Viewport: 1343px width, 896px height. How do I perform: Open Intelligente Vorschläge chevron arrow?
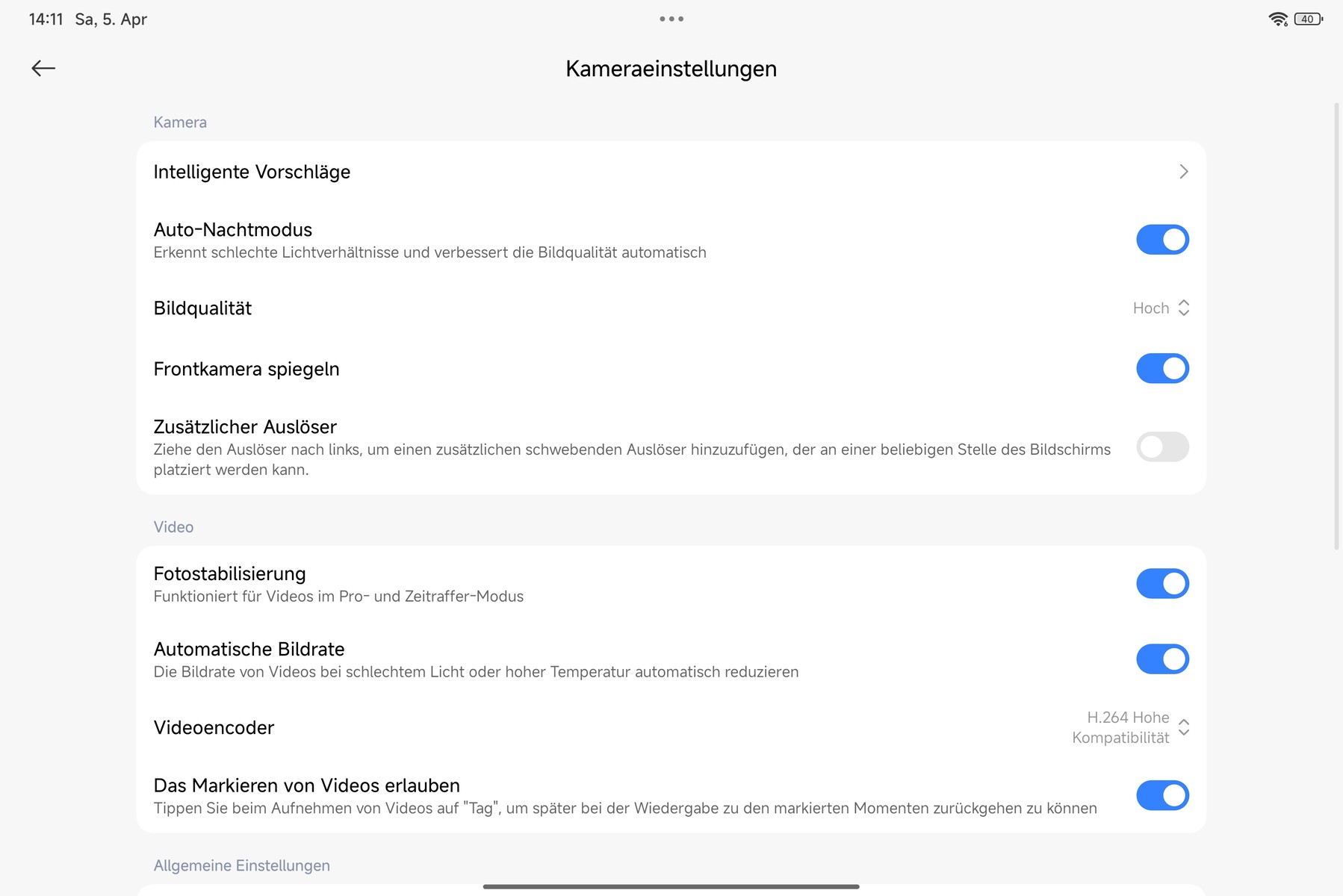click(1183, 172)
